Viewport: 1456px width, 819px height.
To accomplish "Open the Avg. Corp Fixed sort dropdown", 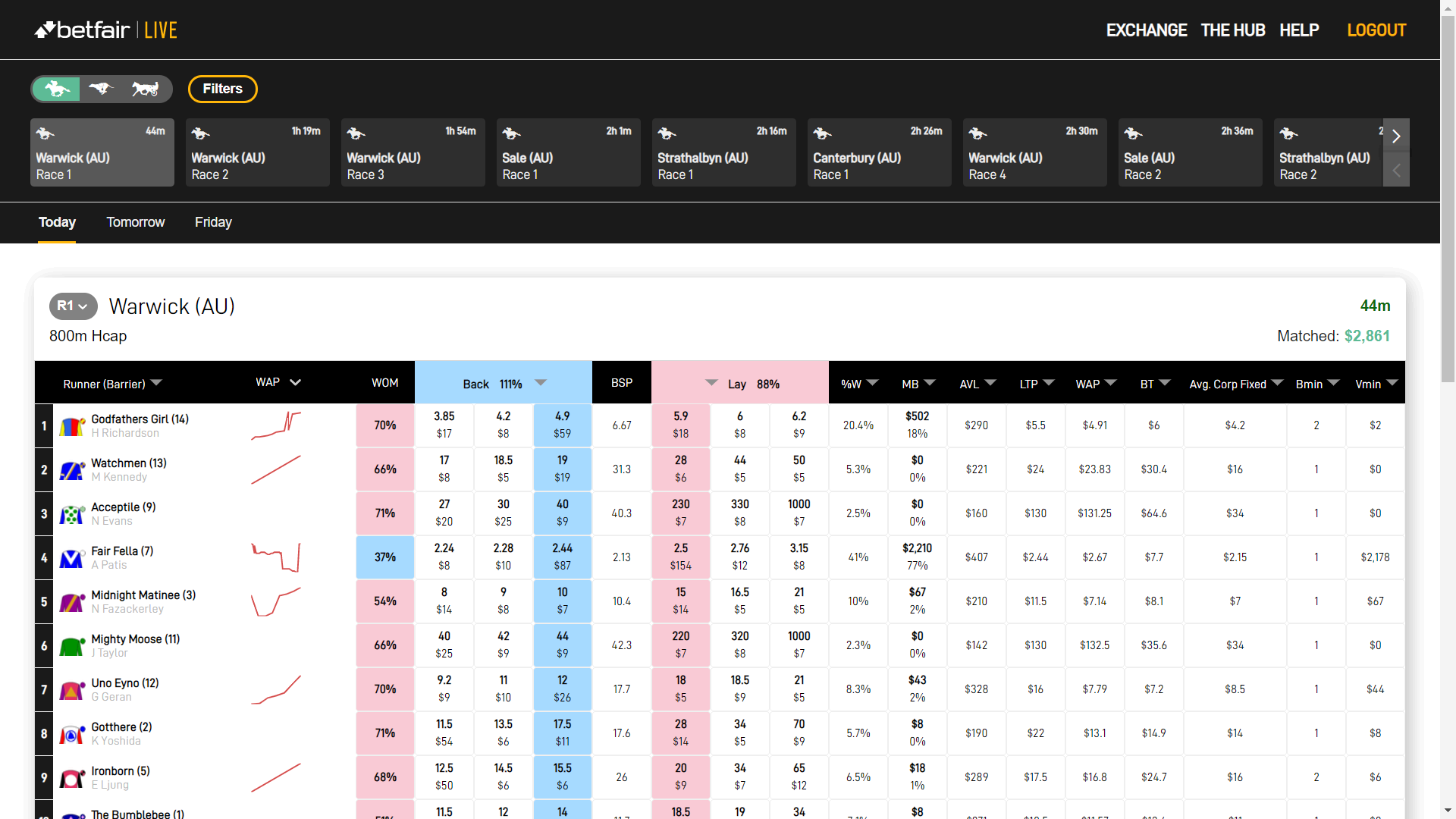I will click(1279, 383).
